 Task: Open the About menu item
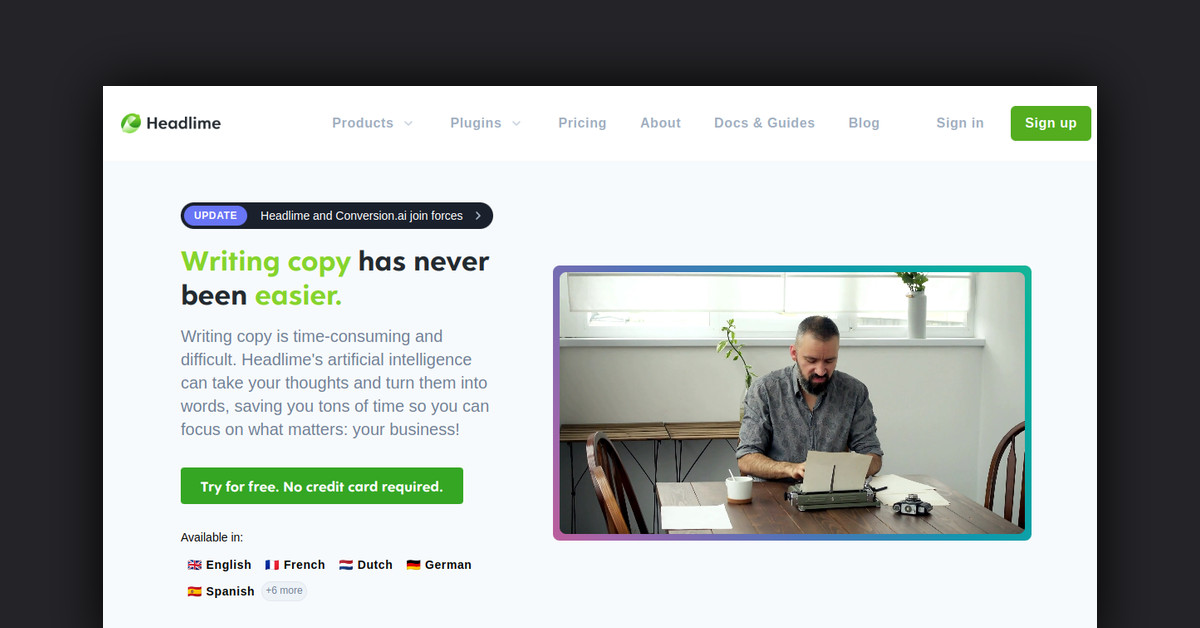(660, 123)
